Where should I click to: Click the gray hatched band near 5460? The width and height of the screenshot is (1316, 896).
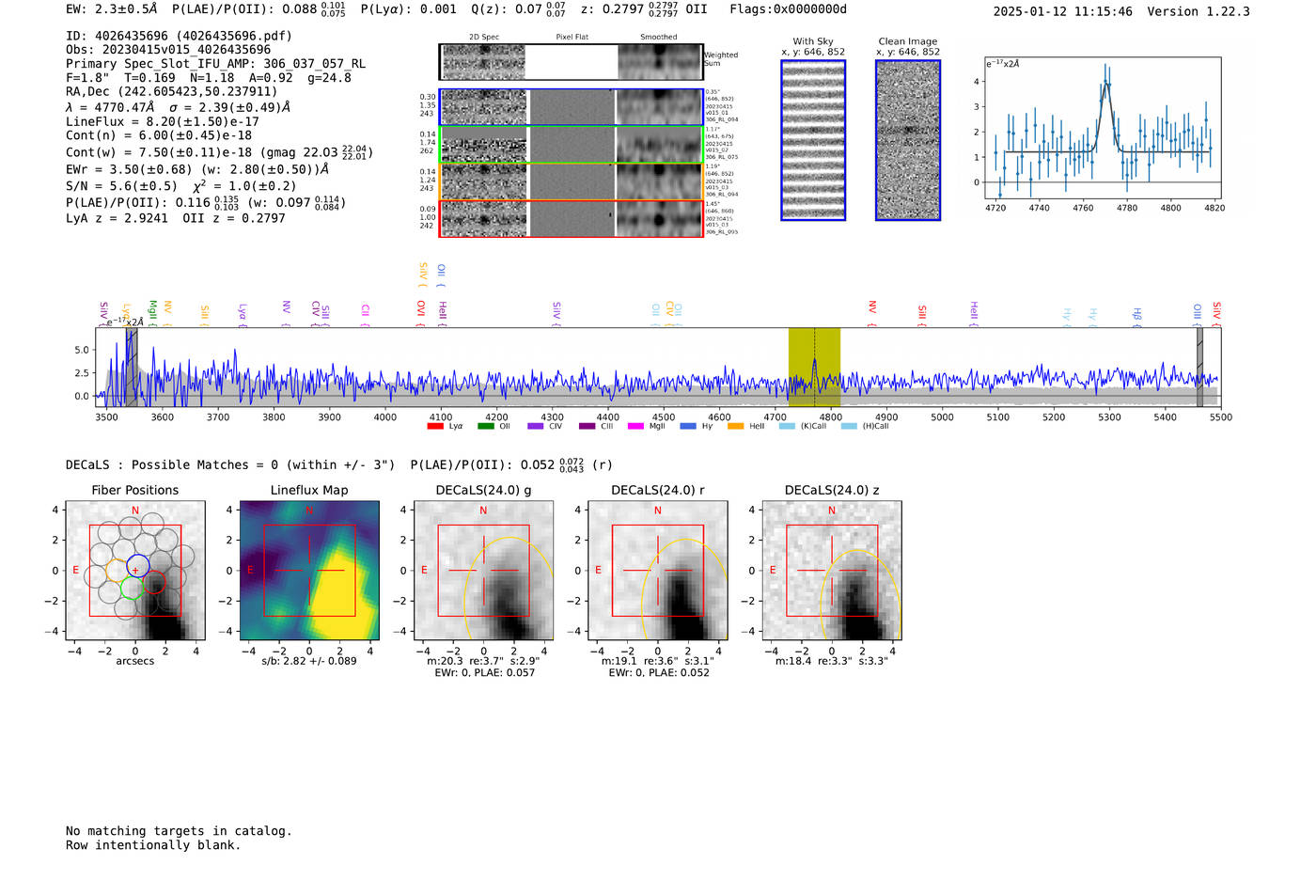pos(1199,368)
